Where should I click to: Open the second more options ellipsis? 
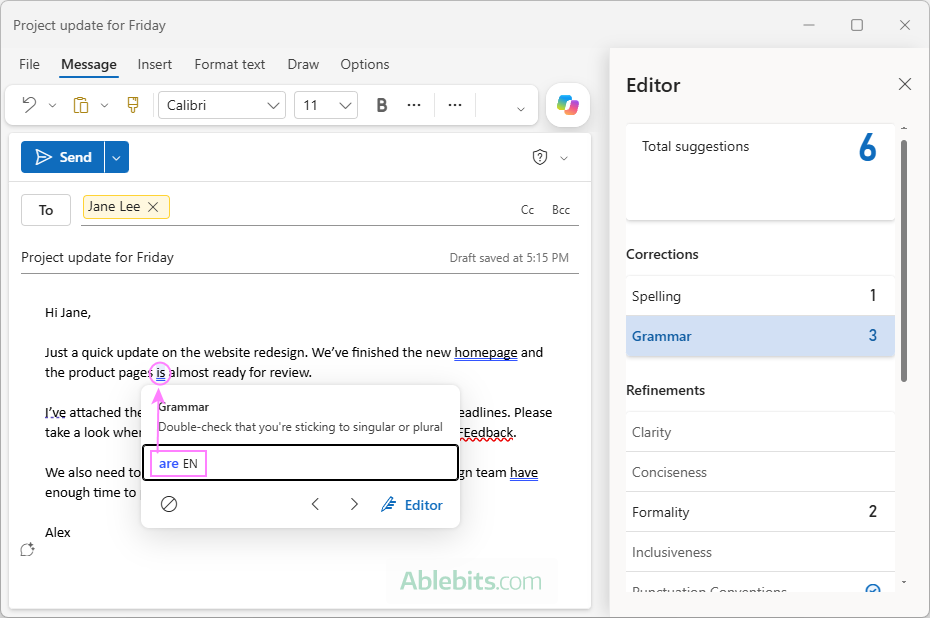click(x=455, y=105)
